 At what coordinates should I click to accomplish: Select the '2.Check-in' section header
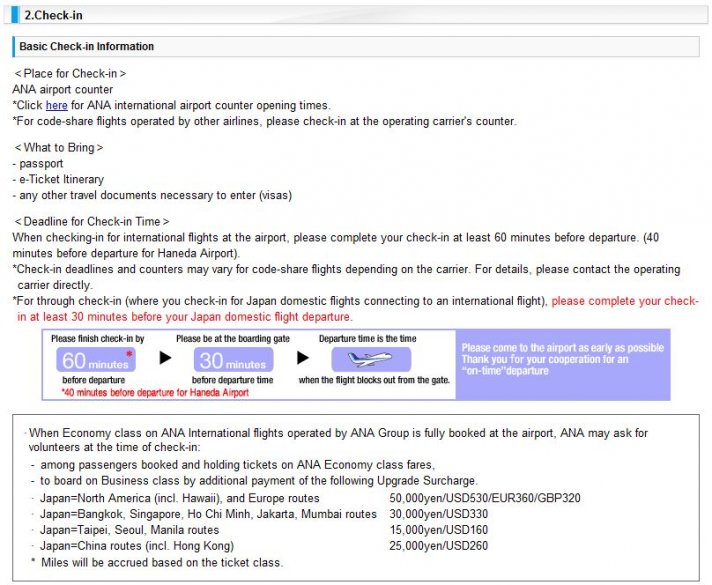pos(54,13)
